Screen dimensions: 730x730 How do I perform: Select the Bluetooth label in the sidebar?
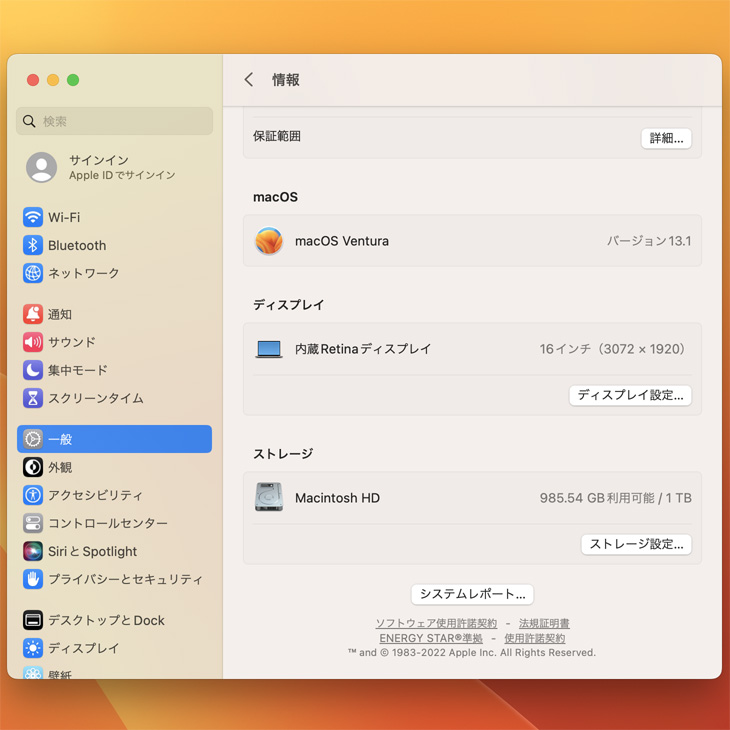pos(77,245)
